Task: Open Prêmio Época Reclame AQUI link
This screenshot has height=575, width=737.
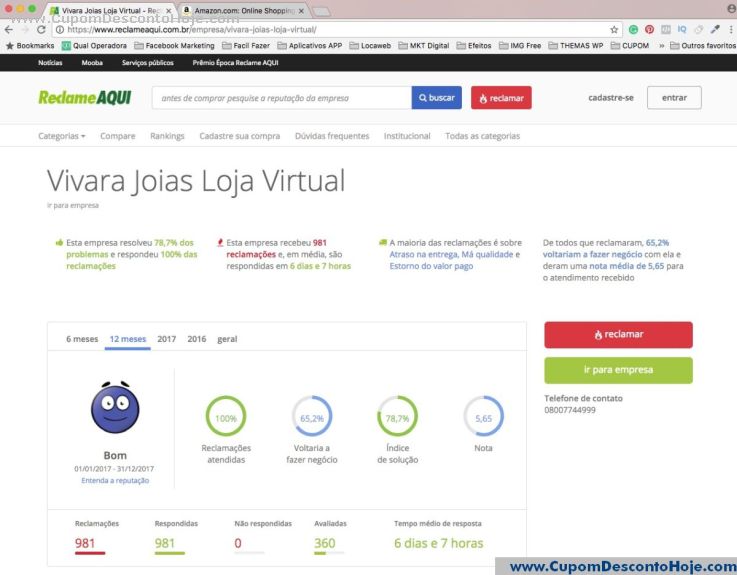Action: (235, 63)
